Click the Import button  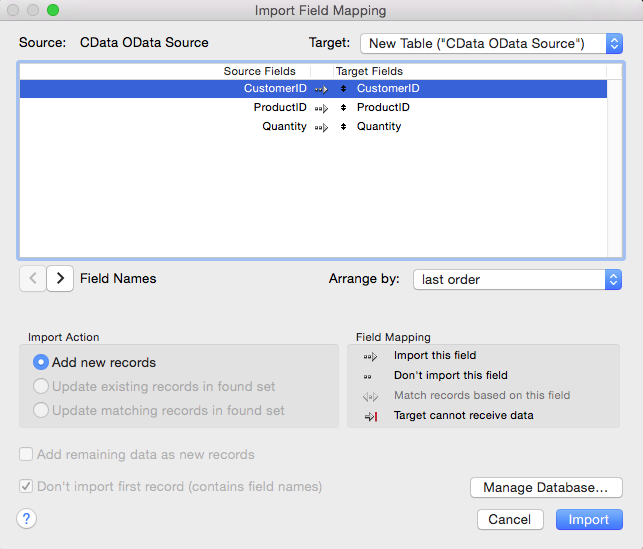click(x=589, y=519)
